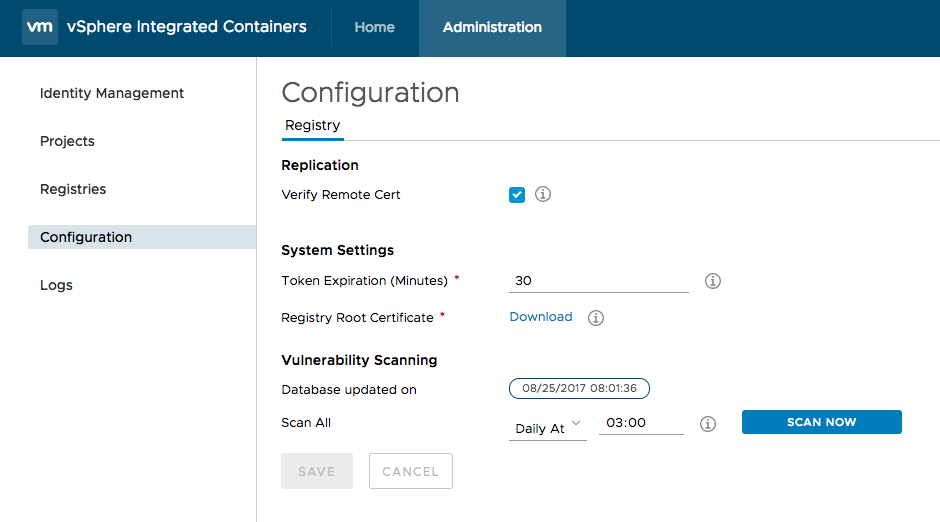Image resolution: width=940 pixels, height=522 pixels.
Task: Open Identity Management in sidebar
Action: click(112, 93)
